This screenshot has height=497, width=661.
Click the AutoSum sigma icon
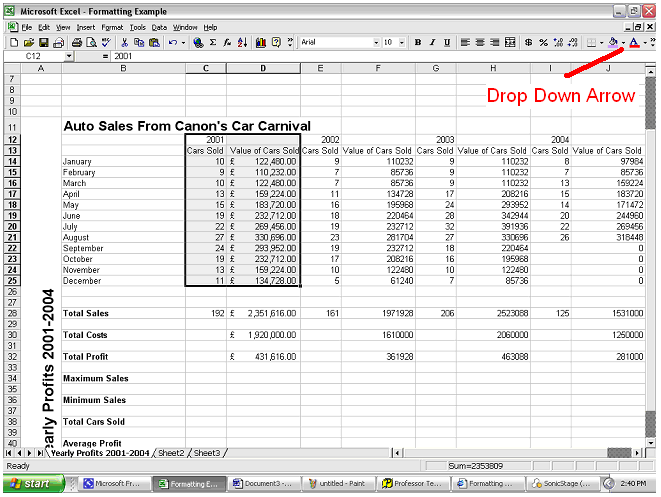(x=214, y=43)
